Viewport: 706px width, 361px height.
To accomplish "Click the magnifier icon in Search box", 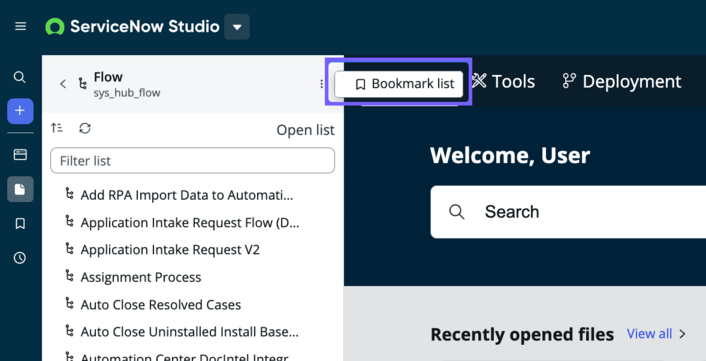I will coord(457,212).
